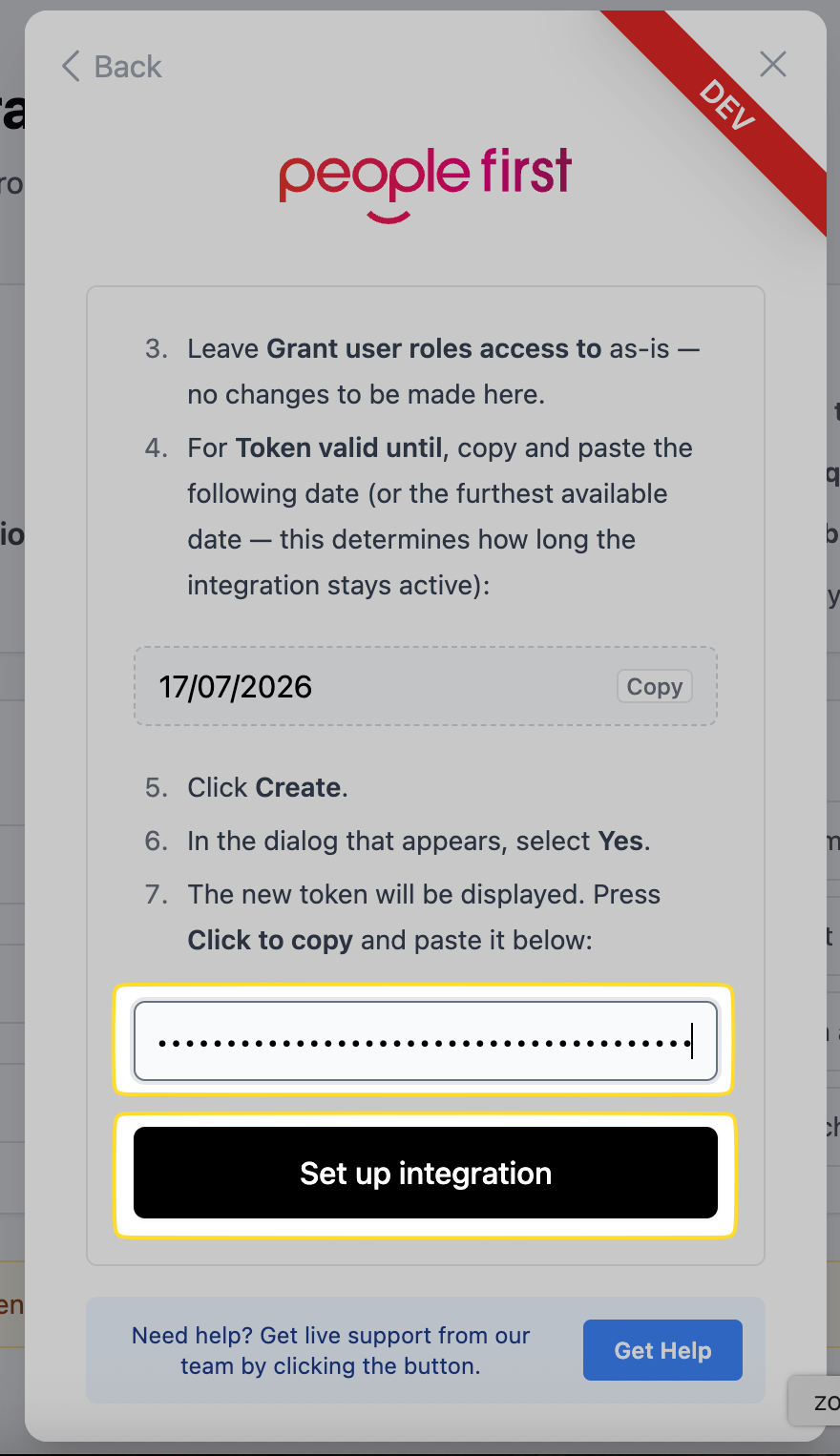Click the smile curve under the logo
The image size is (840, 1456).
coord(389,217)
